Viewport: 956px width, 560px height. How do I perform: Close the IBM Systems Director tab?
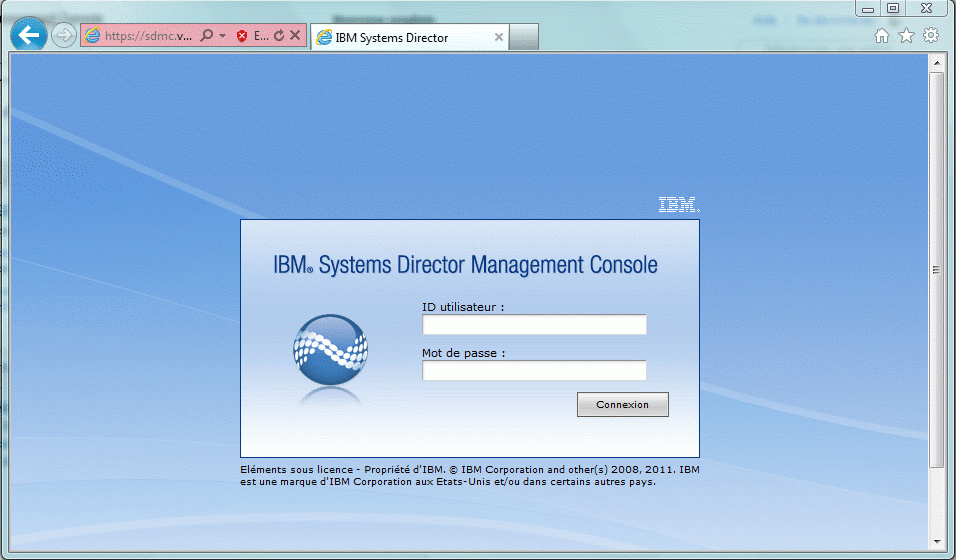tap(498, 37)
